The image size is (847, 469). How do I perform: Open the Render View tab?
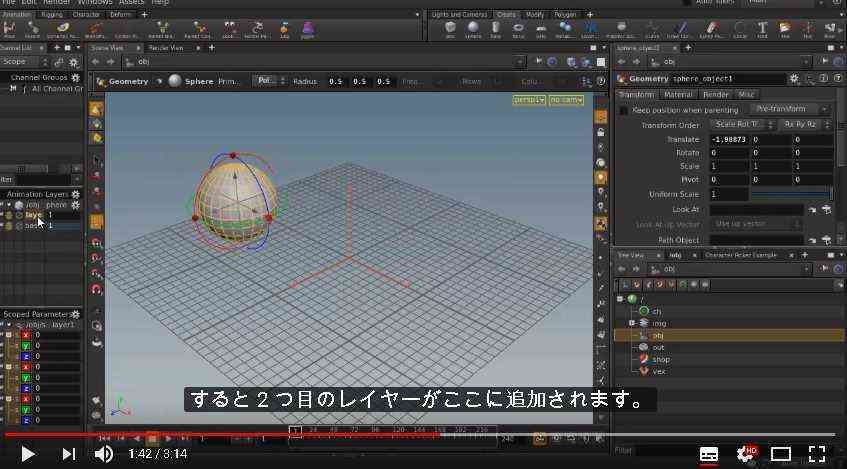click(166, 48)
